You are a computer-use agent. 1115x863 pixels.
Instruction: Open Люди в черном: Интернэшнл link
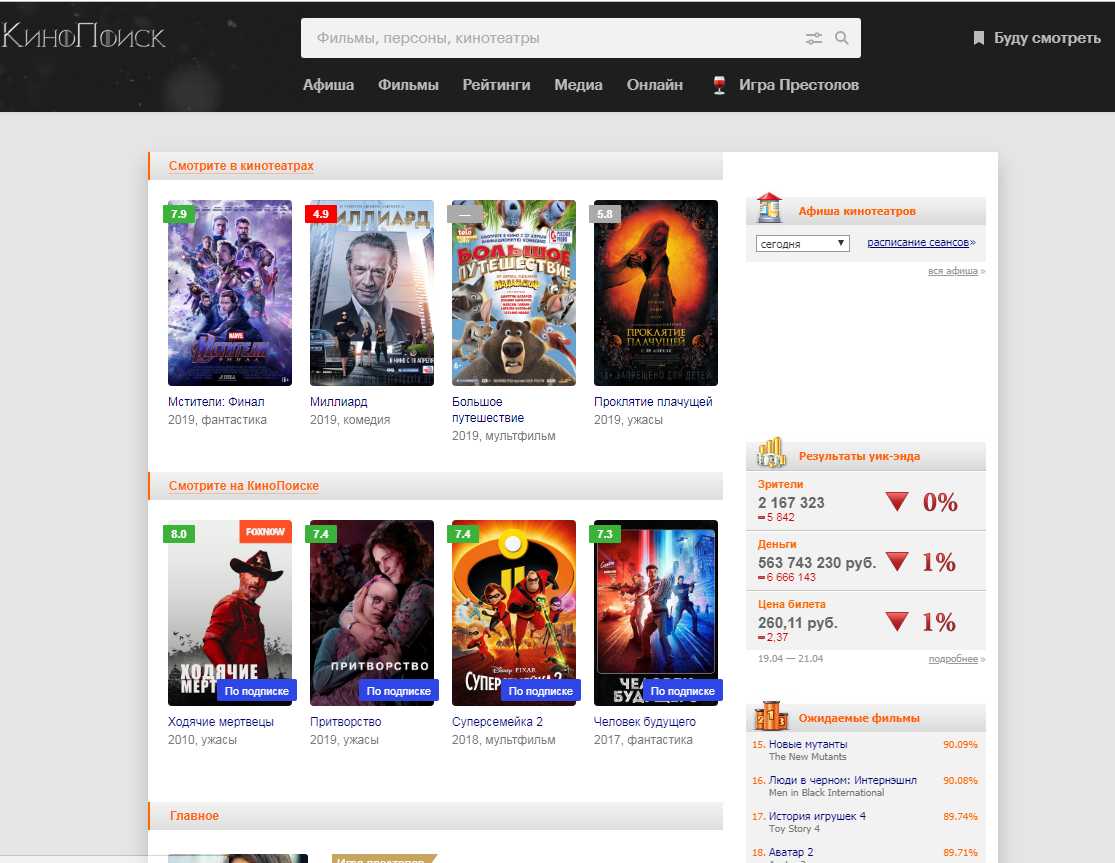tap(843, 780)
